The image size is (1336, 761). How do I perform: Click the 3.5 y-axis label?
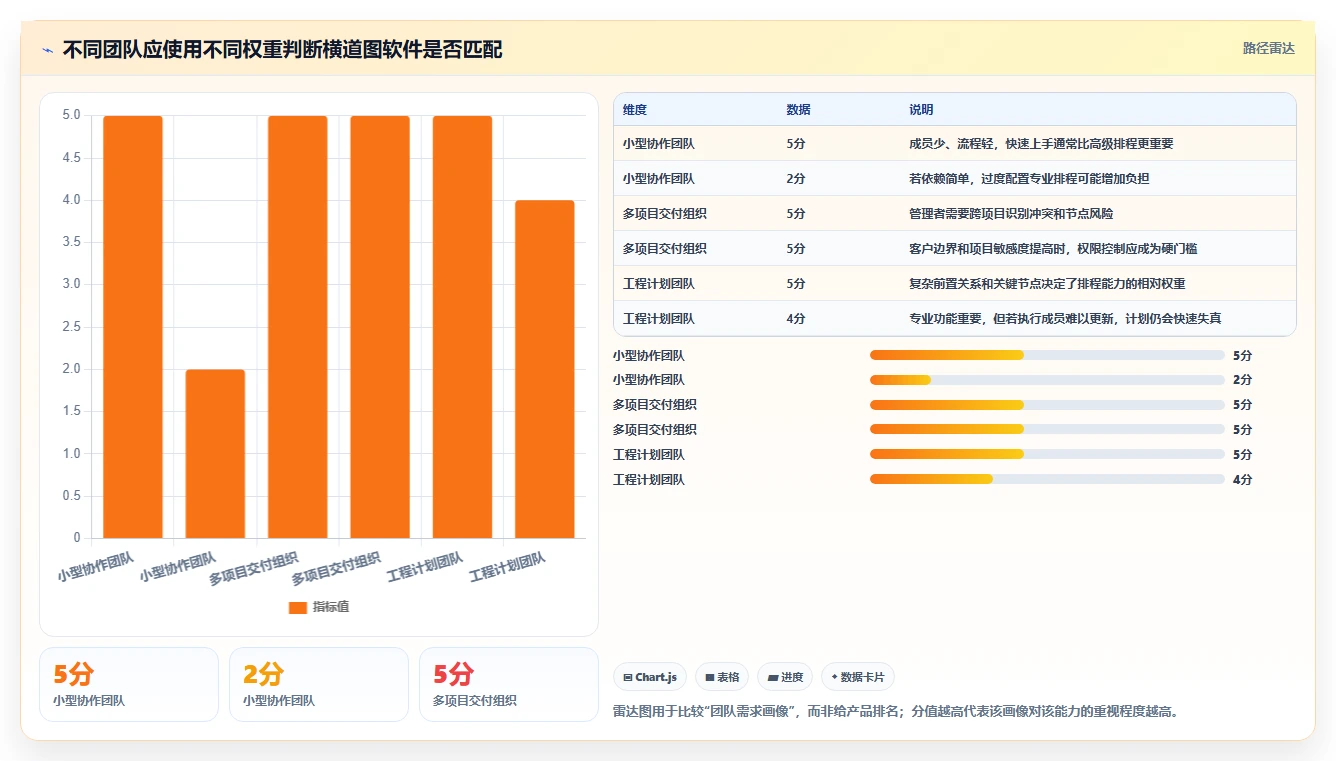[x=71, y=242]
